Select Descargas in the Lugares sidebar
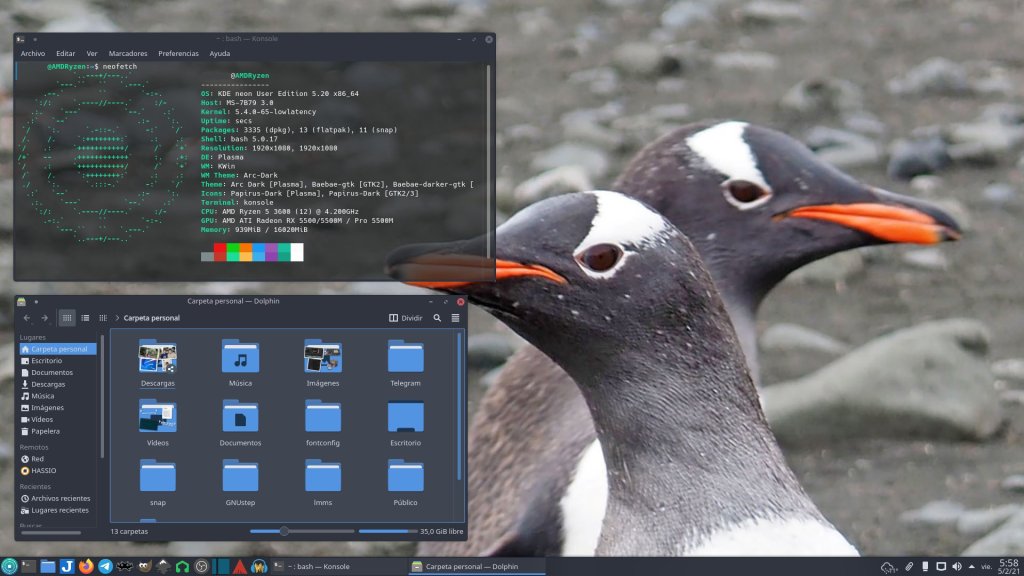 [48, 384]
